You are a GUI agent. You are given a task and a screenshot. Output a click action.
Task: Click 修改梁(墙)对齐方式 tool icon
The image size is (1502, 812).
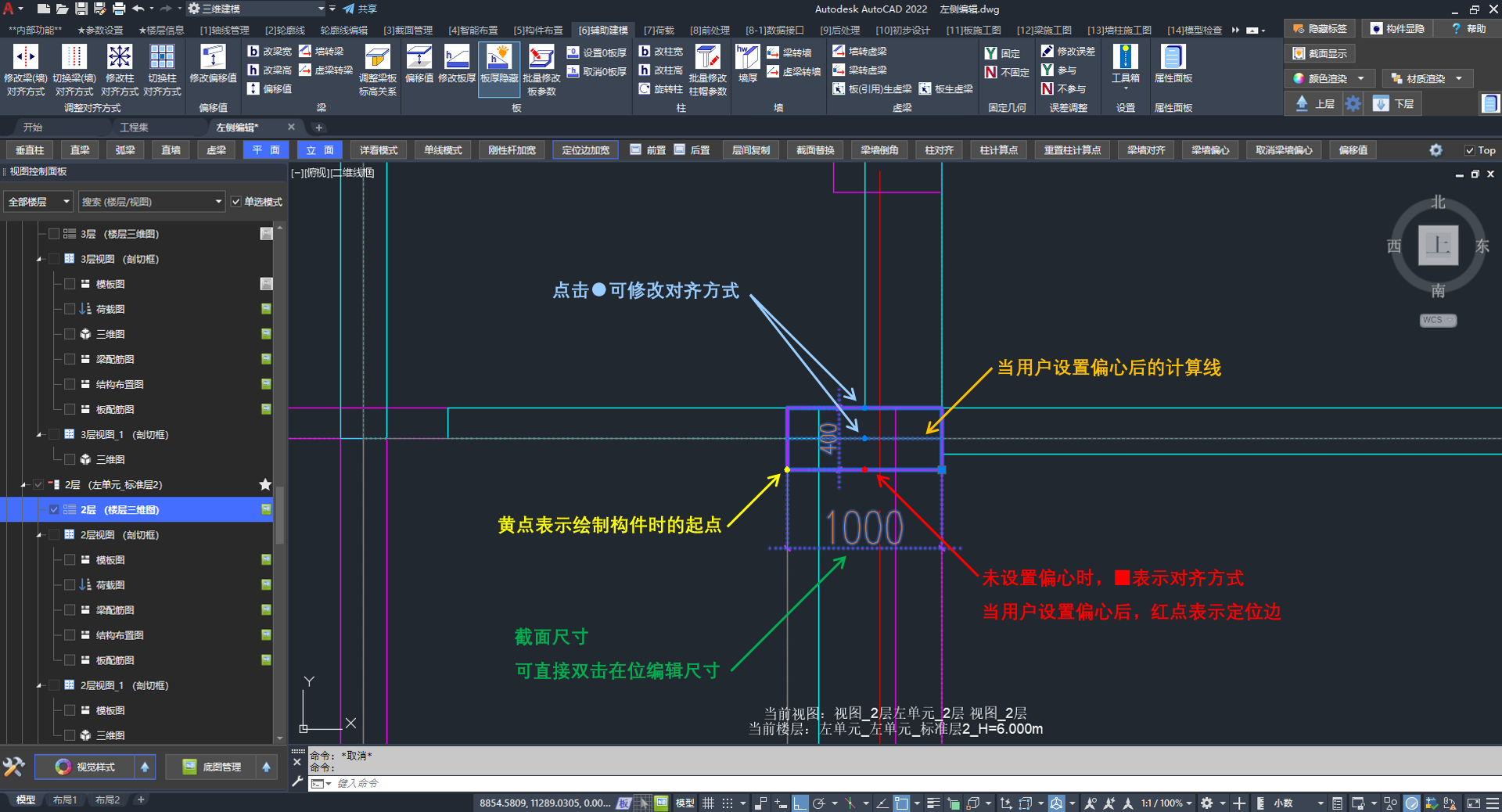point(26,58)
